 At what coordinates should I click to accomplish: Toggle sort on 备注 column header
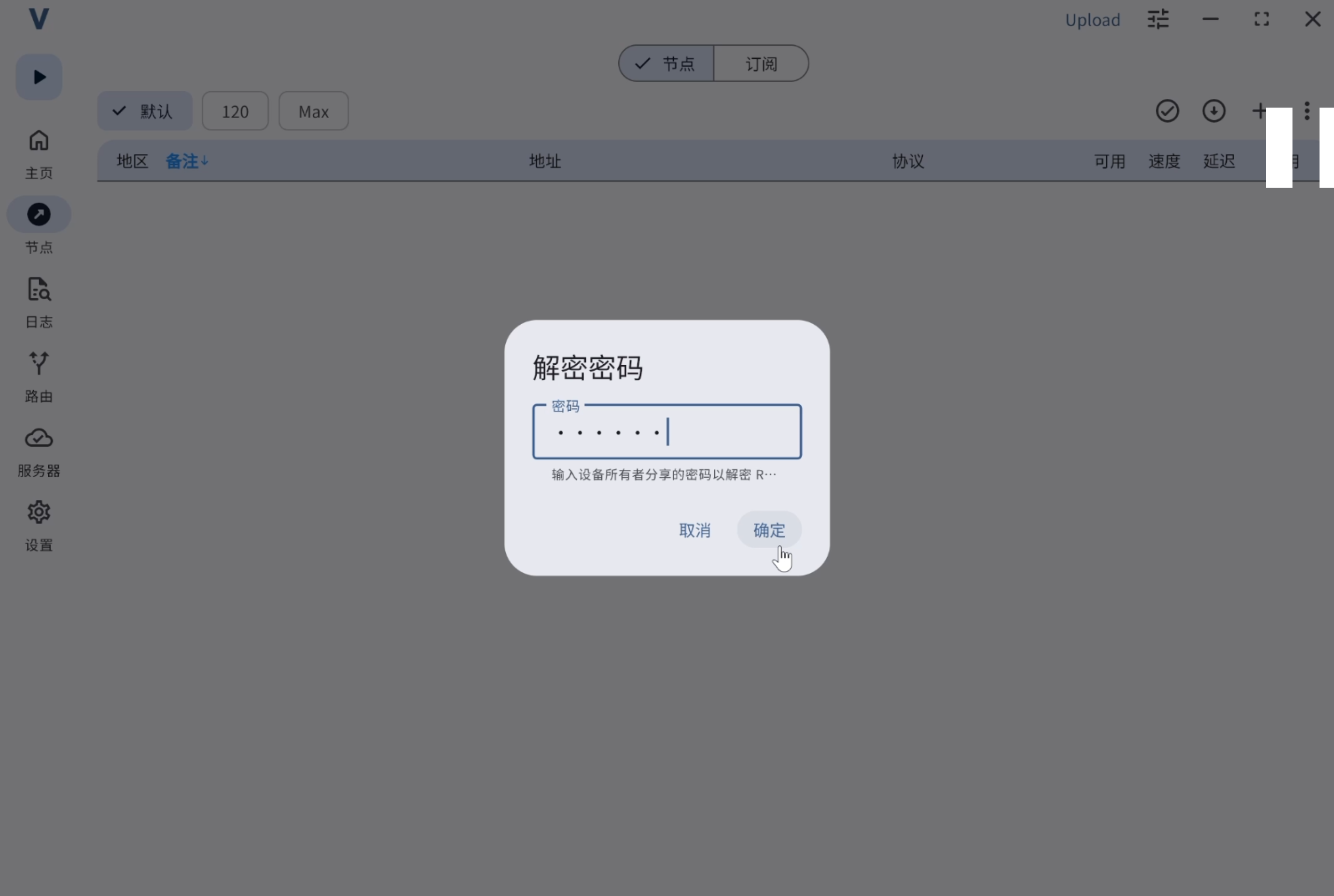pos(187,161)
